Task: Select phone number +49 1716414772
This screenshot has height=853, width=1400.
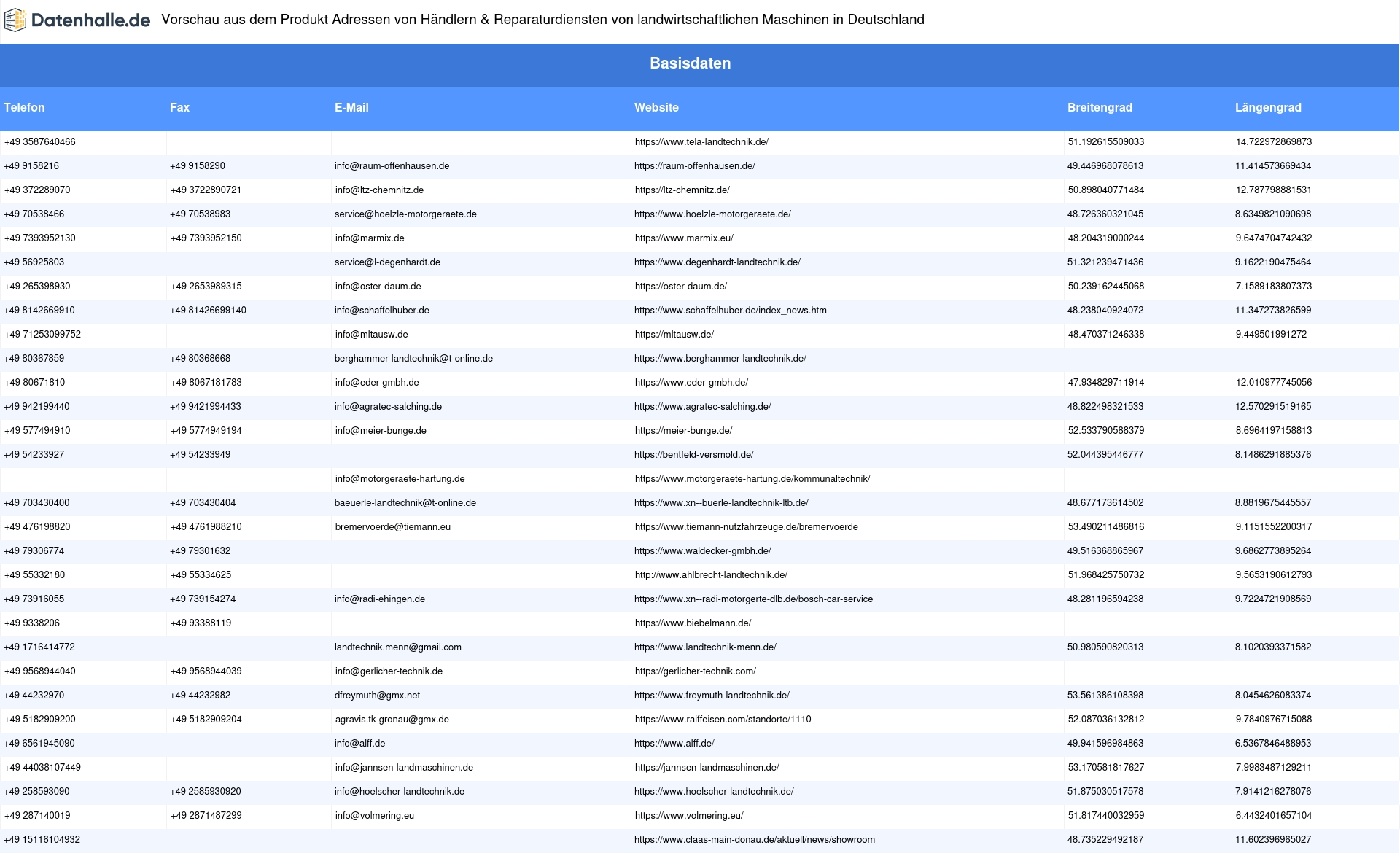Action: (39, 647)
